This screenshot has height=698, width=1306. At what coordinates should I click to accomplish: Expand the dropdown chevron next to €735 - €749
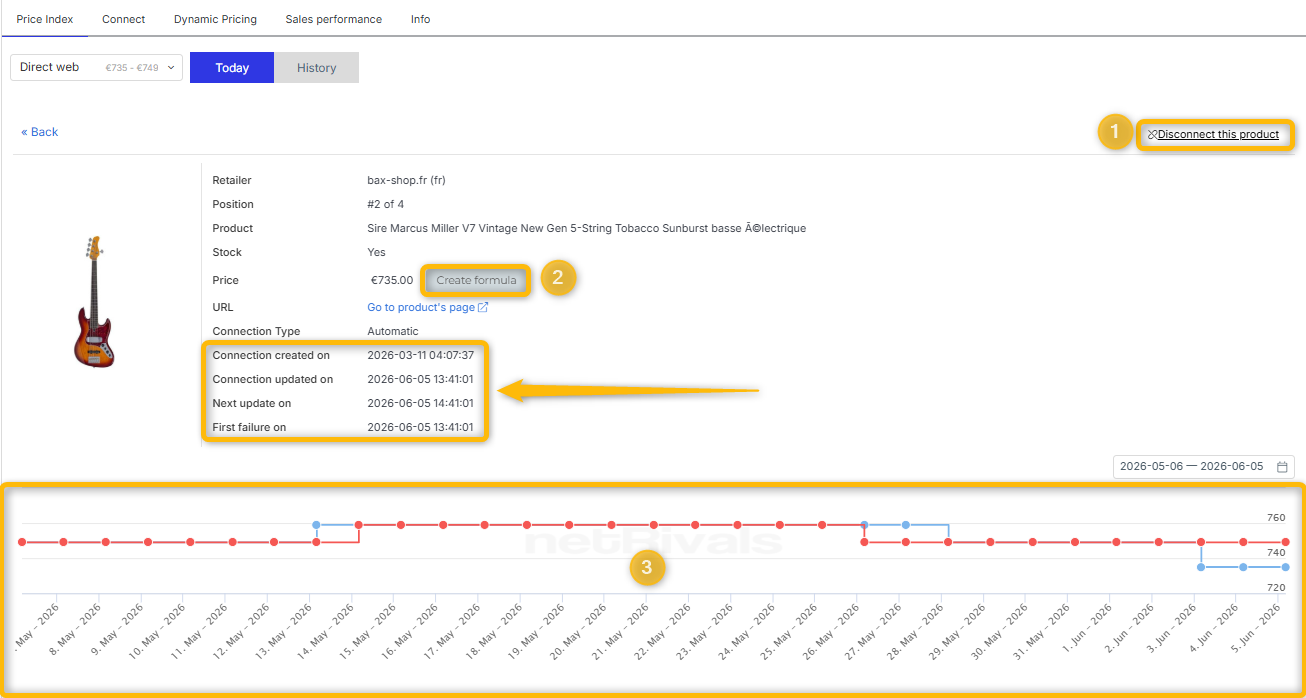171,68
